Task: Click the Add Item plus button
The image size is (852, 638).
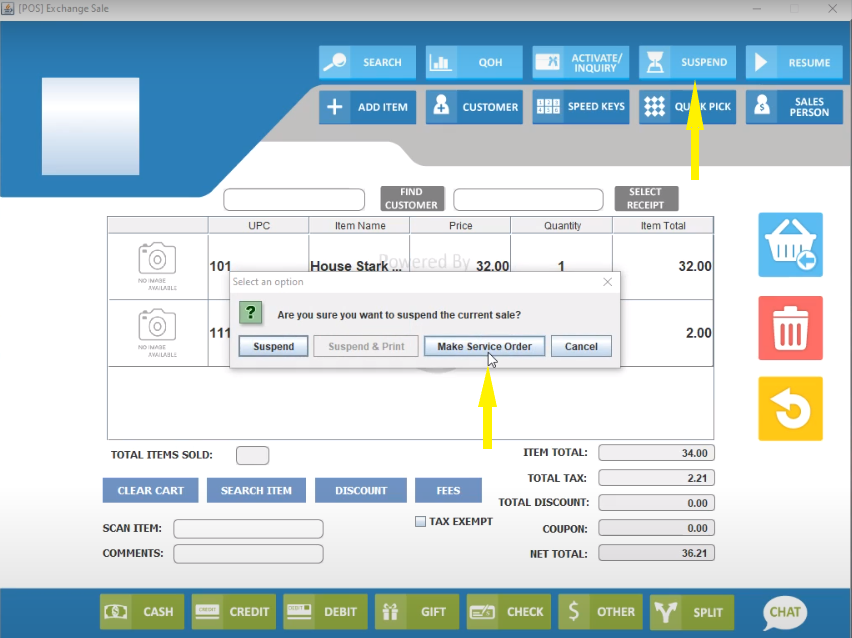Action: pos(367,107)
